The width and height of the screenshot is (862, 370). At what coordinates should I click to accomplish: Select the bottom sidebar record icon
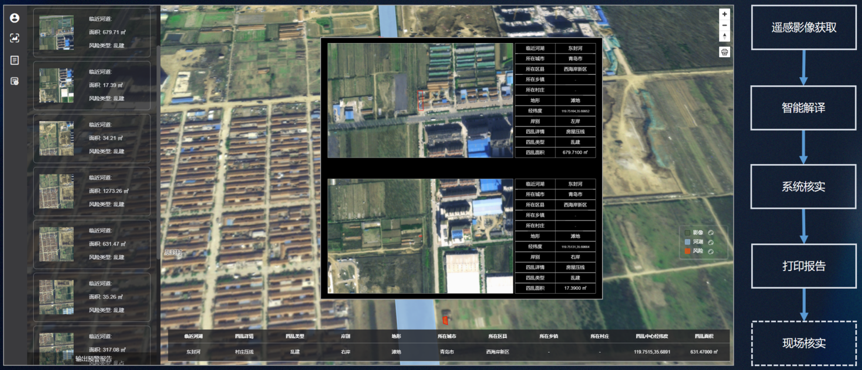(x=14, y=81)
